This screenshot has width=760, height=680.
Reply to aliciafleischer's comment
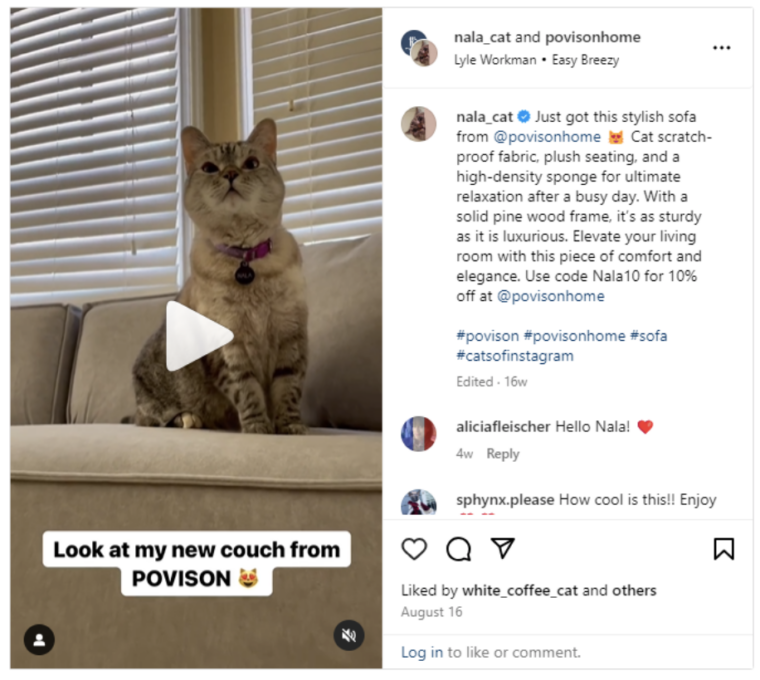503,454
